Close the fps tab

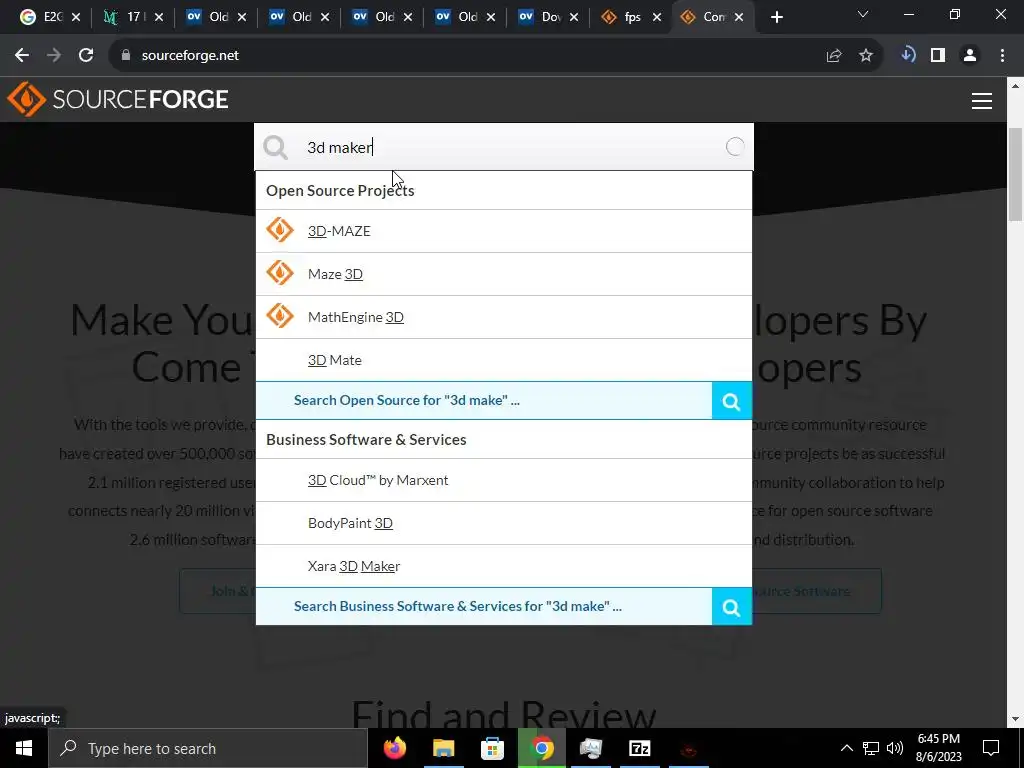[657, 18]
